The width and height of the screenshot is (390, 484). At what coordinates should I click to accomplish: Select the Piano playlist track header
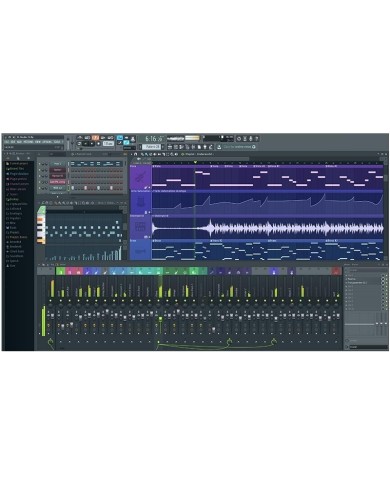click(141, 177)
